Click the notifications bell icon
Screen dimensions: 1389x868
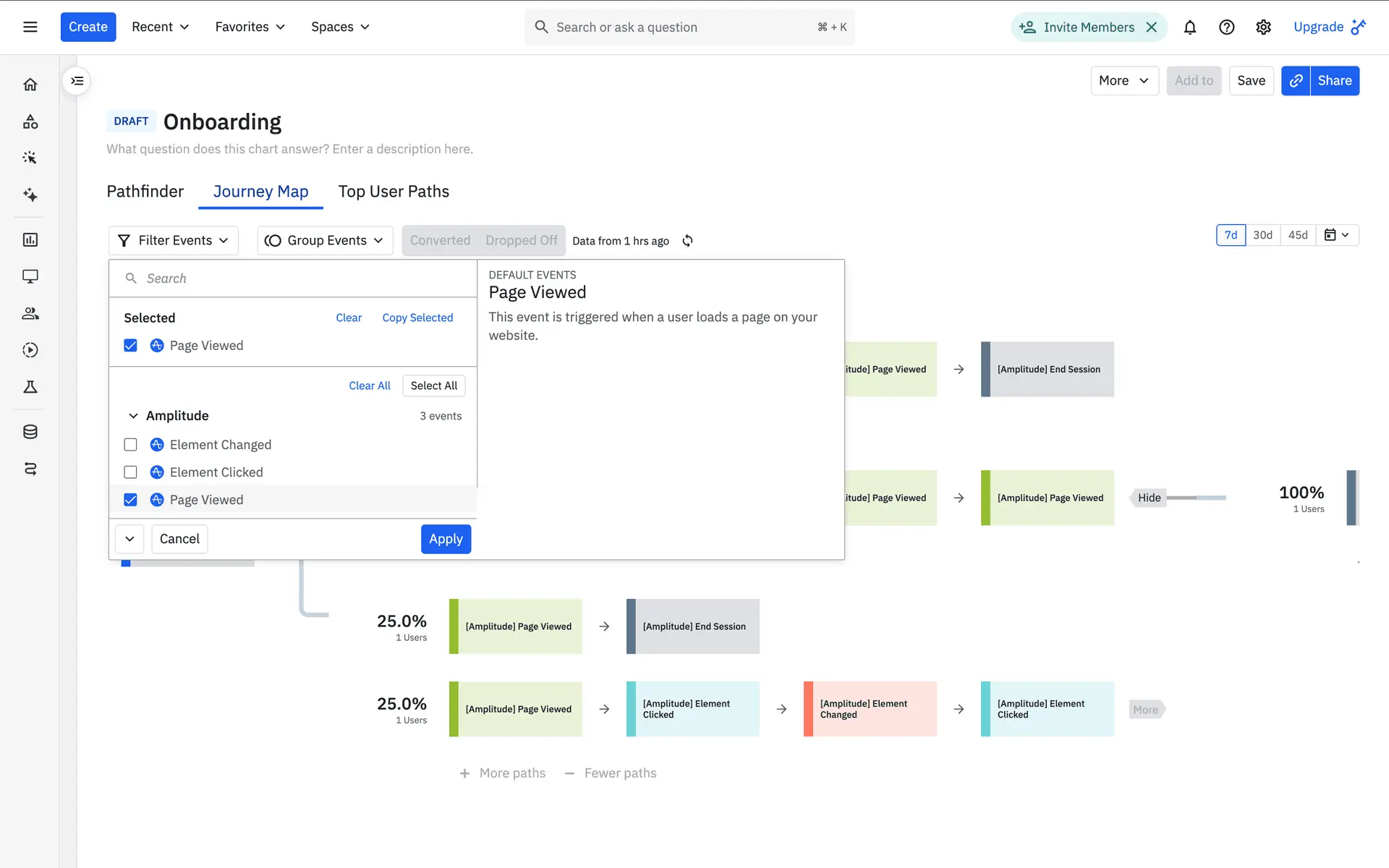(1189, 27)
